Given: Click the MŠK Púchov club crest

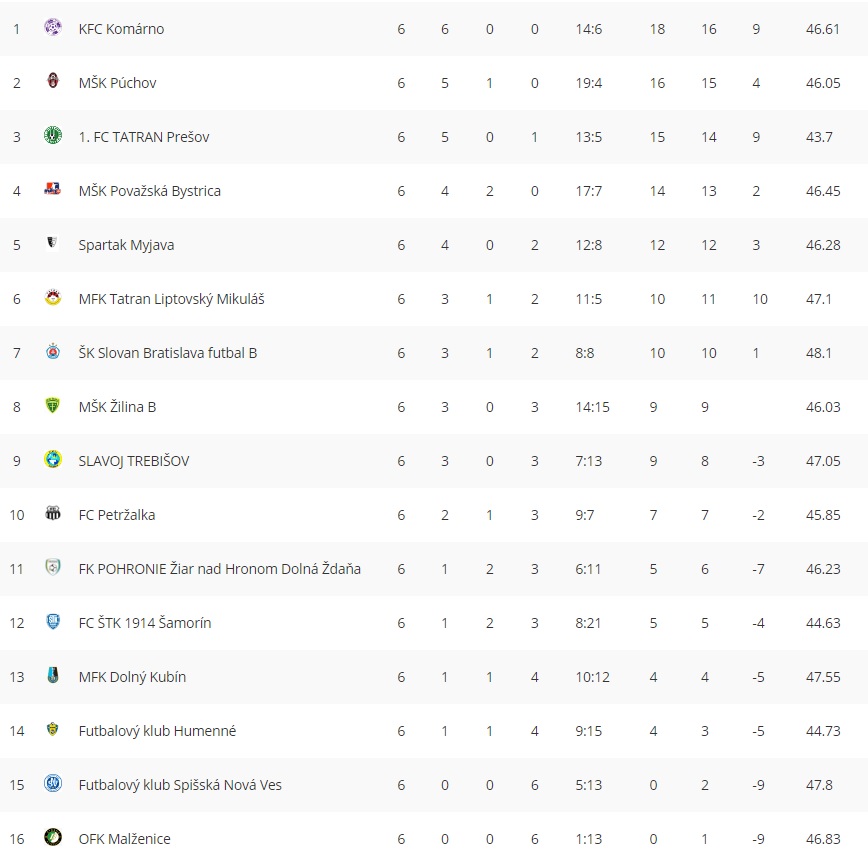Looking at the screenshot, I should pos(53,82).
